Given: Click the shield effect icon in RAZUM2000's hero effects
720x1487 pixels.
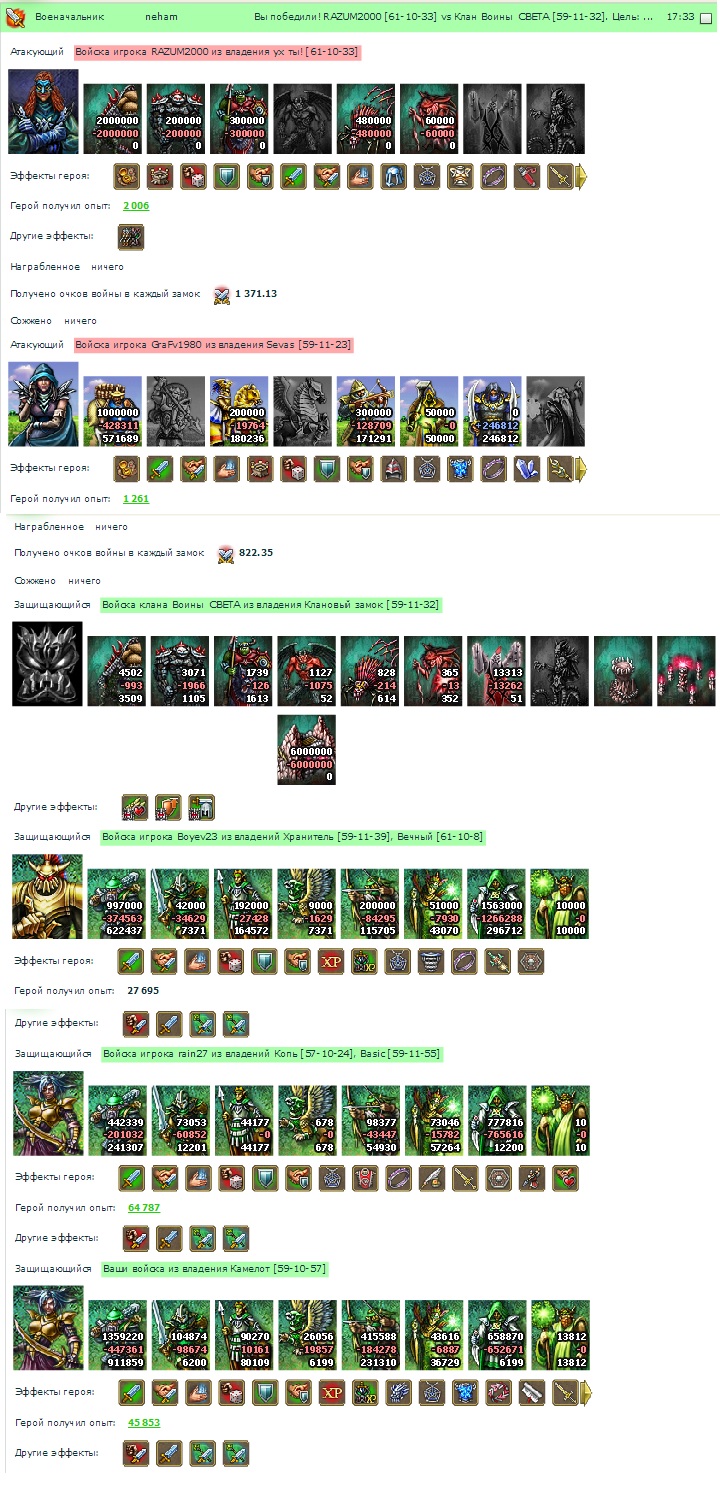Looking at the screenshot, I should tap(226, 177).
